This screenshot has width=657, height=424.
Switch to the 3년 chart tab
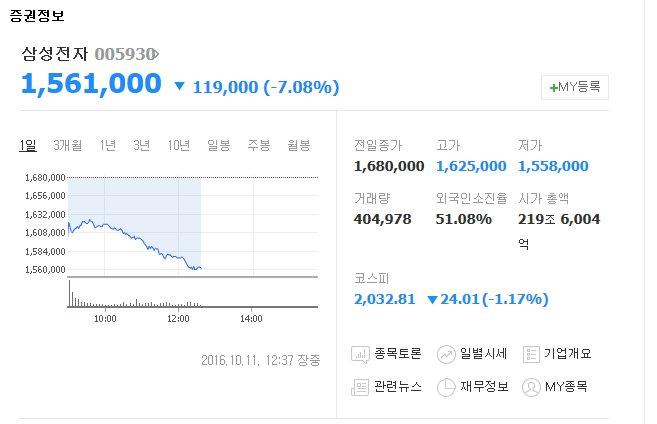click(141, 146)
